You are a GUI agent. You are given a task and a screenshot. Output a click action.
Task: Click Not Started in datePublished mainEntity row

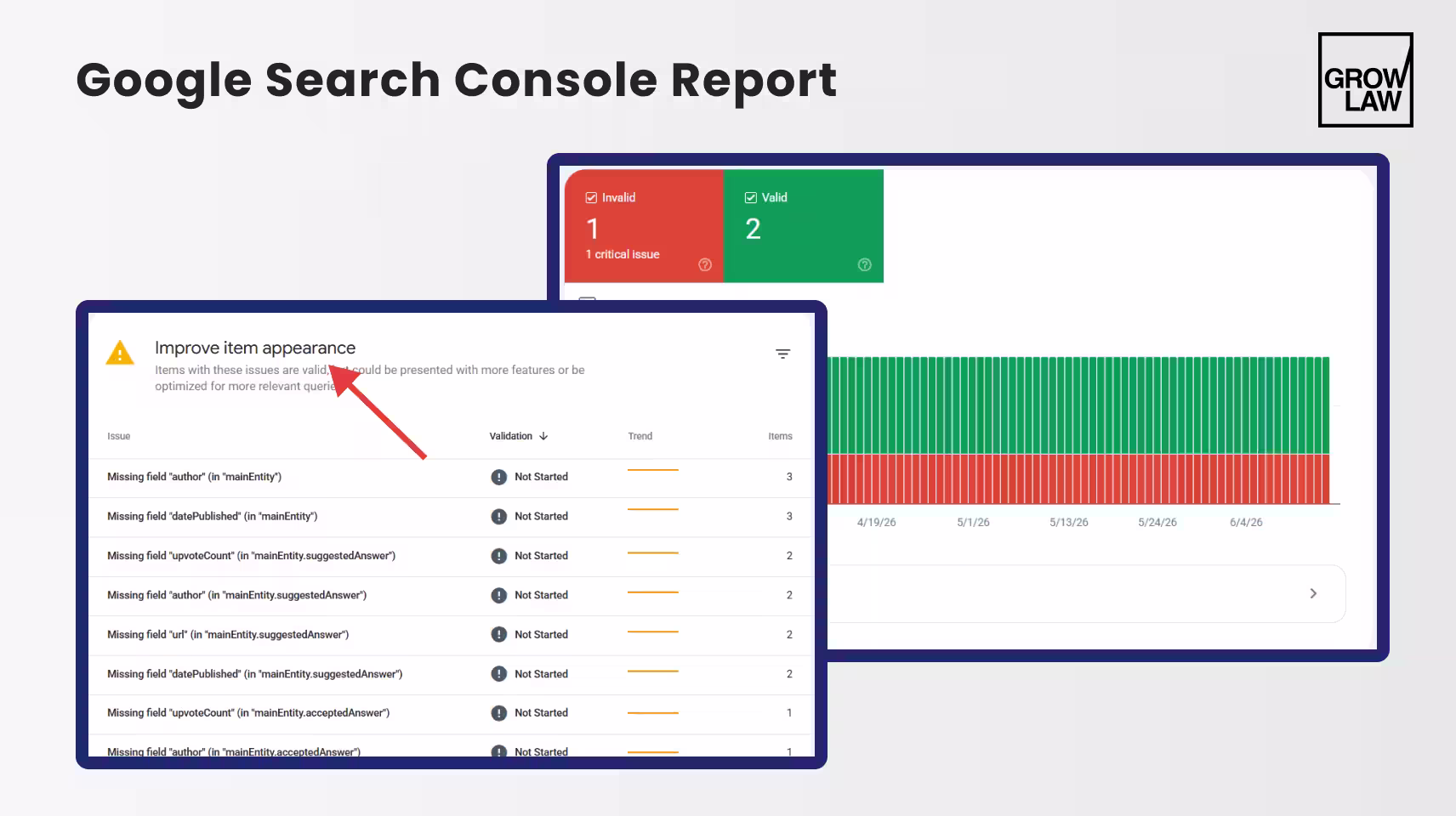[x=541, y=516]
